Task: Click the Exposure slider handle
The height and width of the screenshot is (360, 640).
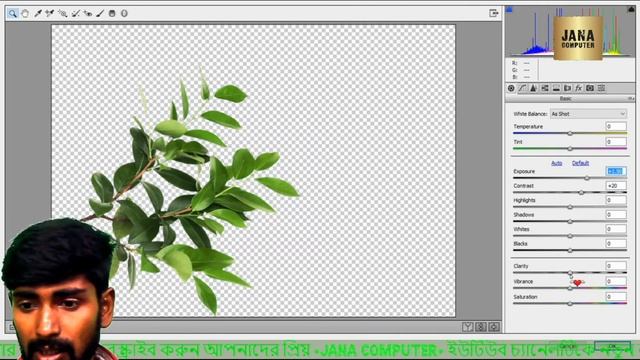Action: click(587, 178)
